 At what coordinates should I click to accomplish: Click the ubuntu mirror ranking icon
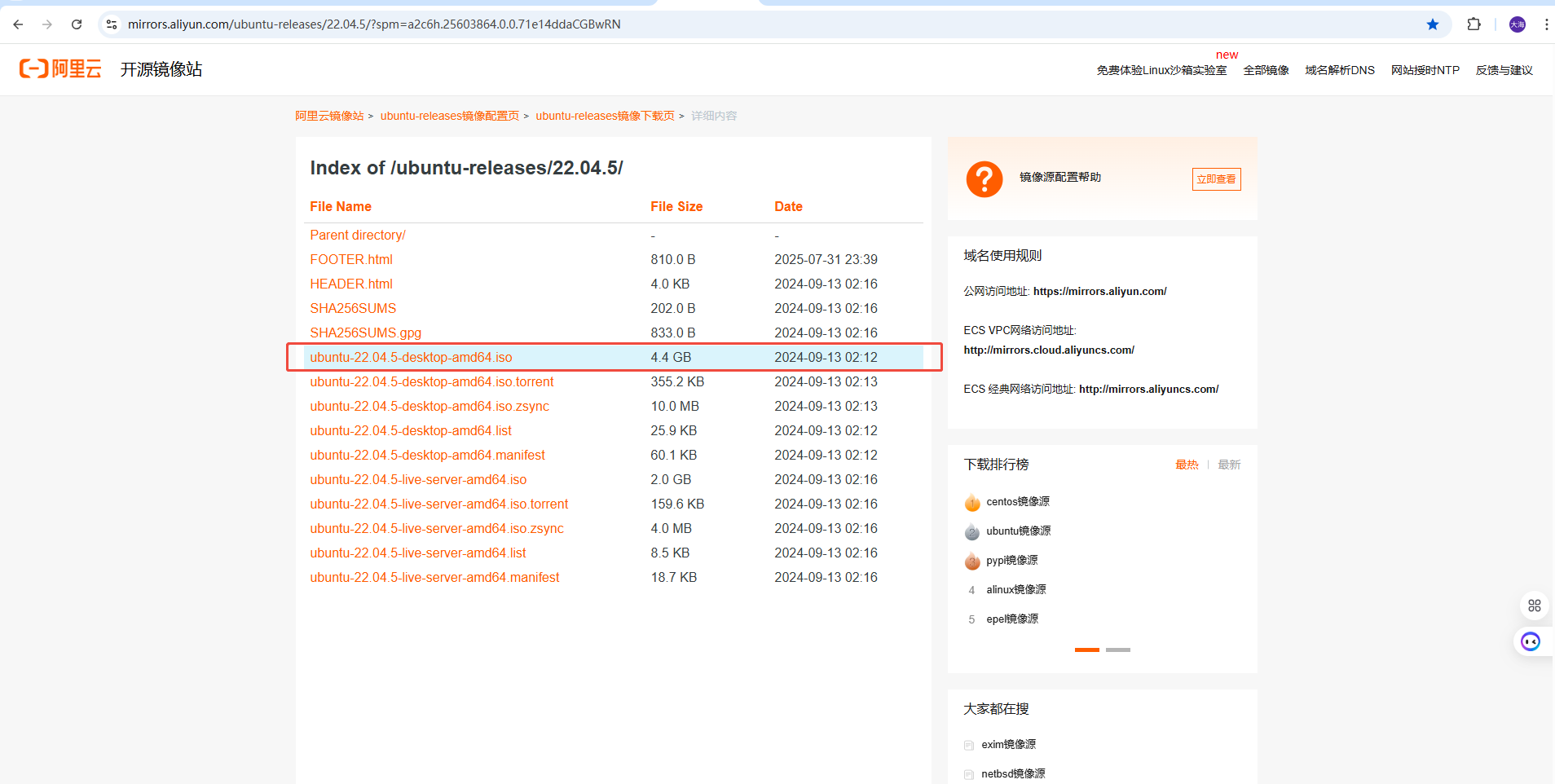coord(972,531)
